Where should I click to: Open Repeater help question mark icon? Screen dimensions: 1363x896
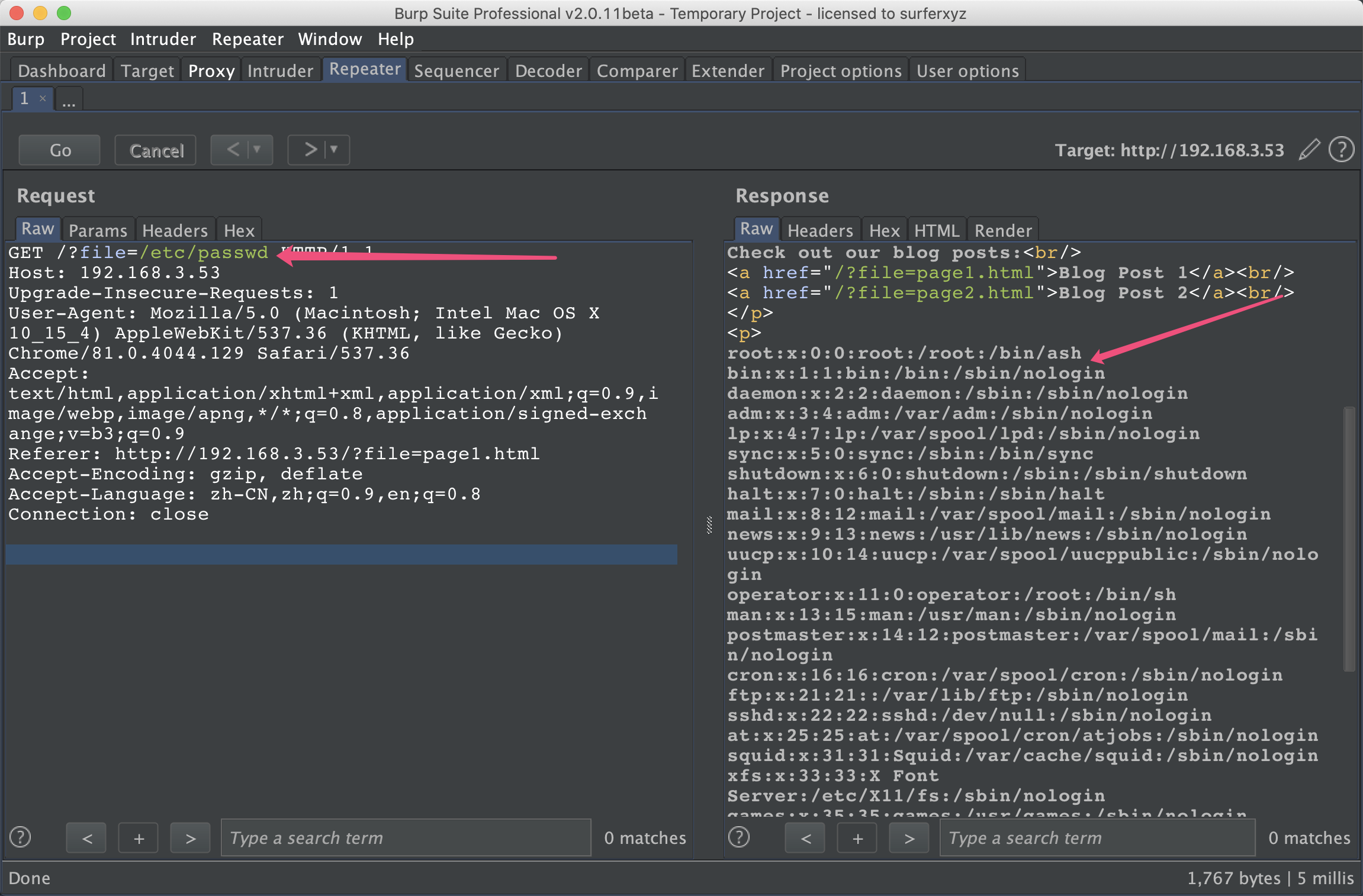click(1341, 150)
